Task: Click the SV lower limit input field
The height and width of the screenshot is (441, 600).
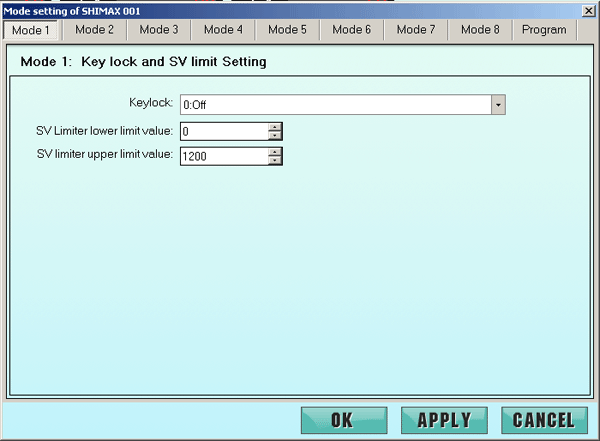Action: [x=223, y=131]
